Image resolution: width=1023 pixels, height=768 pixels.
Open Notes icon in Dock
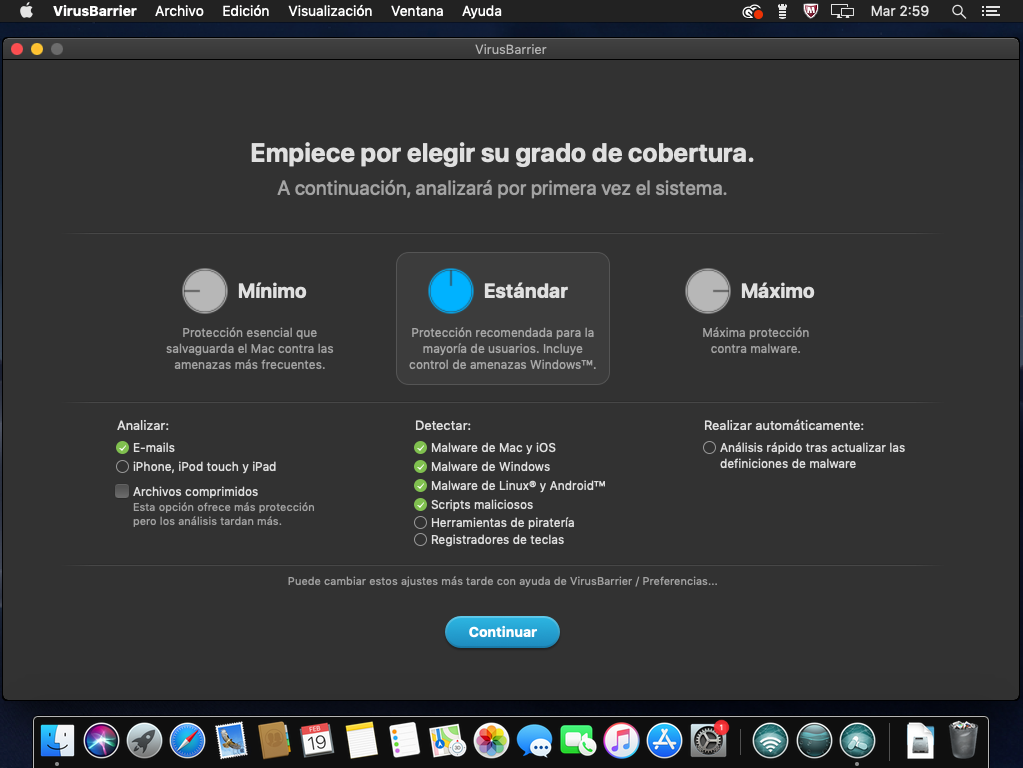tap(361, 741)
